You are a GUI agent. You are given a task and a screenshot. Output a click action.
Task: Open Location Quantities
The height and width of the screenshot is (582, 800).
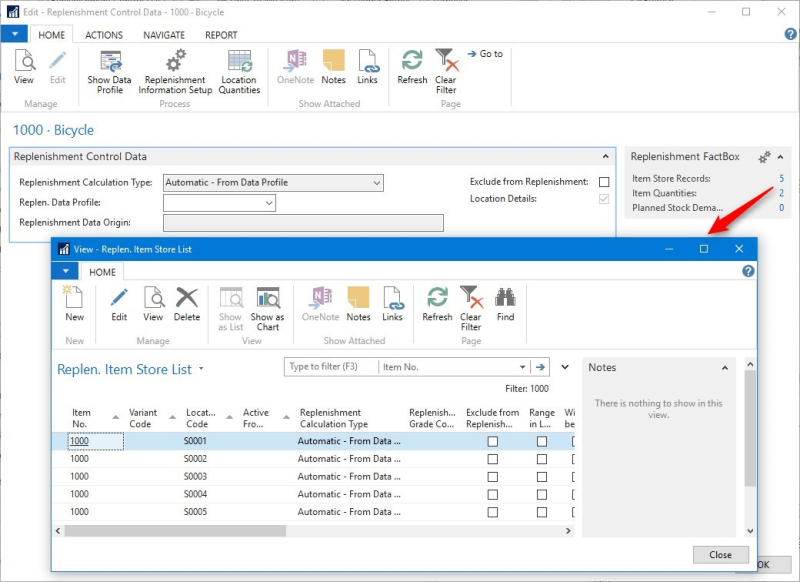239,70
